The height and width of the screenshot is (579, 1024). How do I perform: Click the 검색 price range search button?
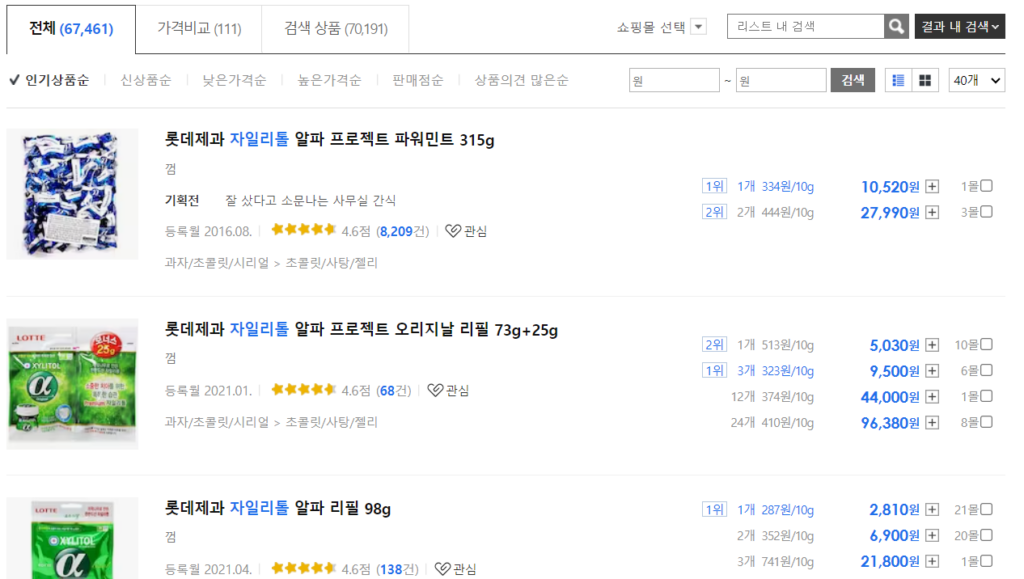(x=852, y=79)
